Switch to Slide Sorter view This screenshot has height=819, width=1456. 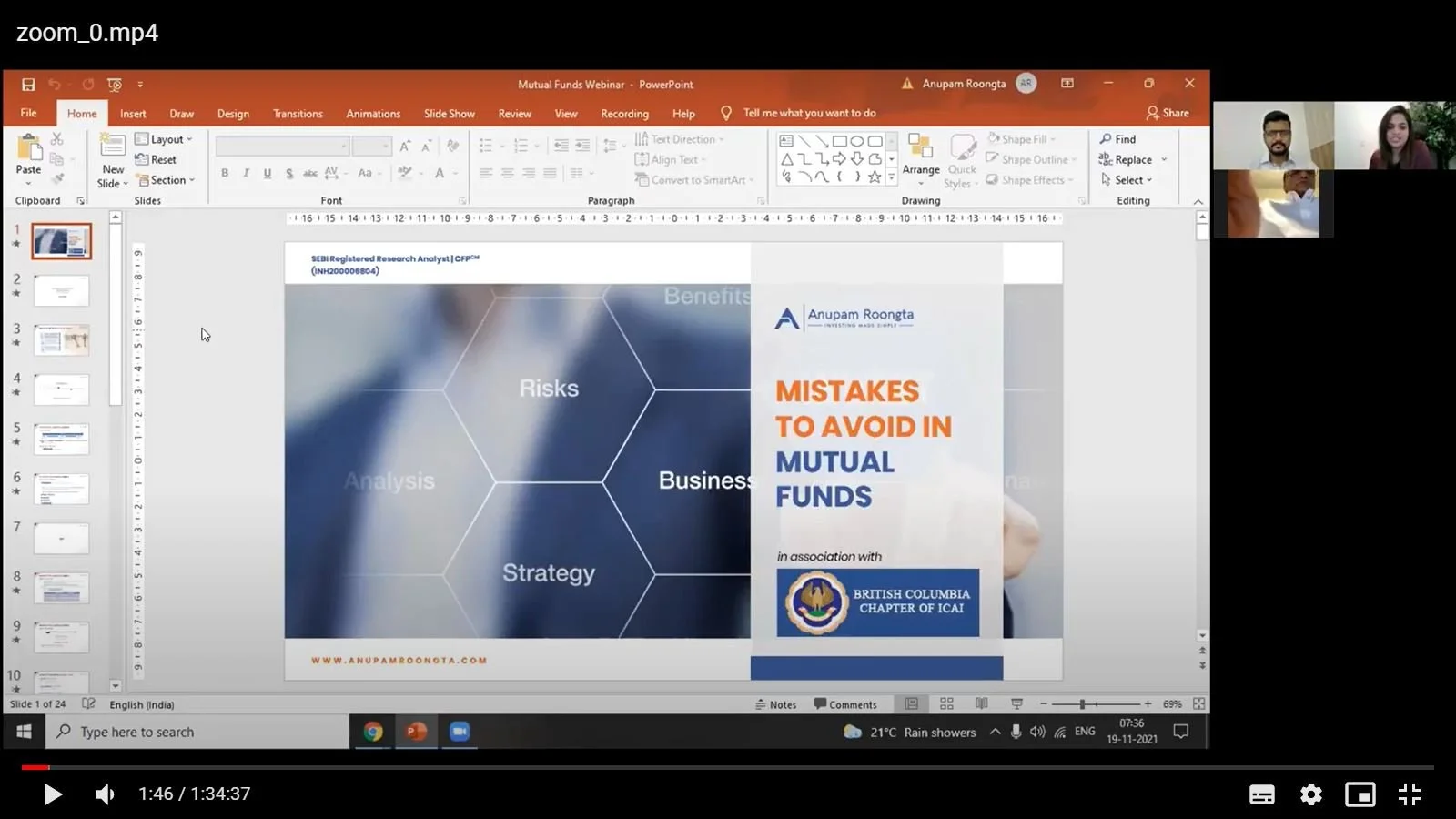tap(946, 704)
